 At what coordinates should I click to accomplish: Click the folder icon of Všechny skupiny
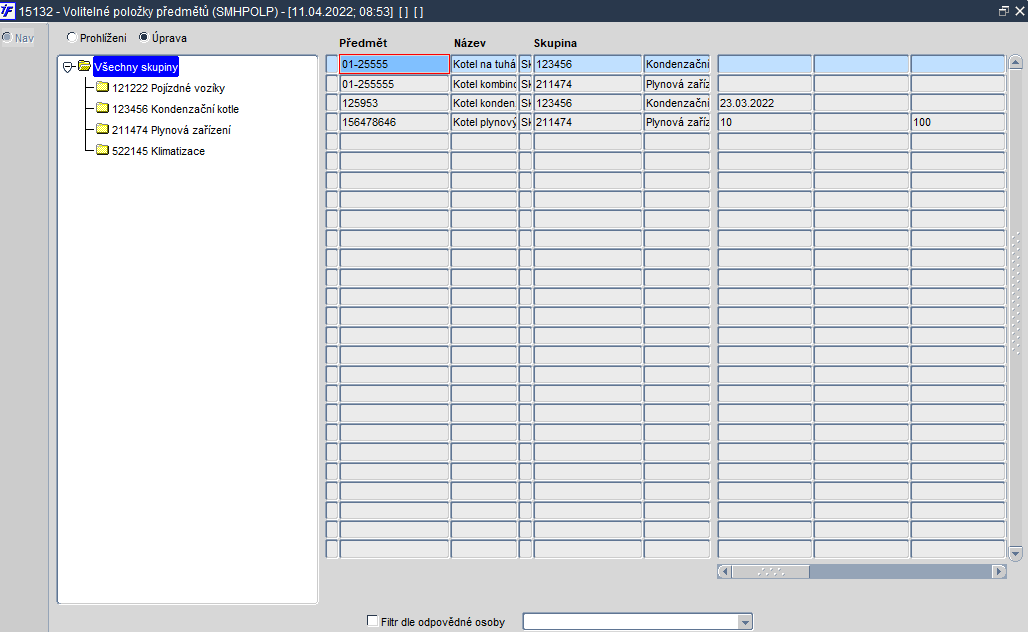84,66
